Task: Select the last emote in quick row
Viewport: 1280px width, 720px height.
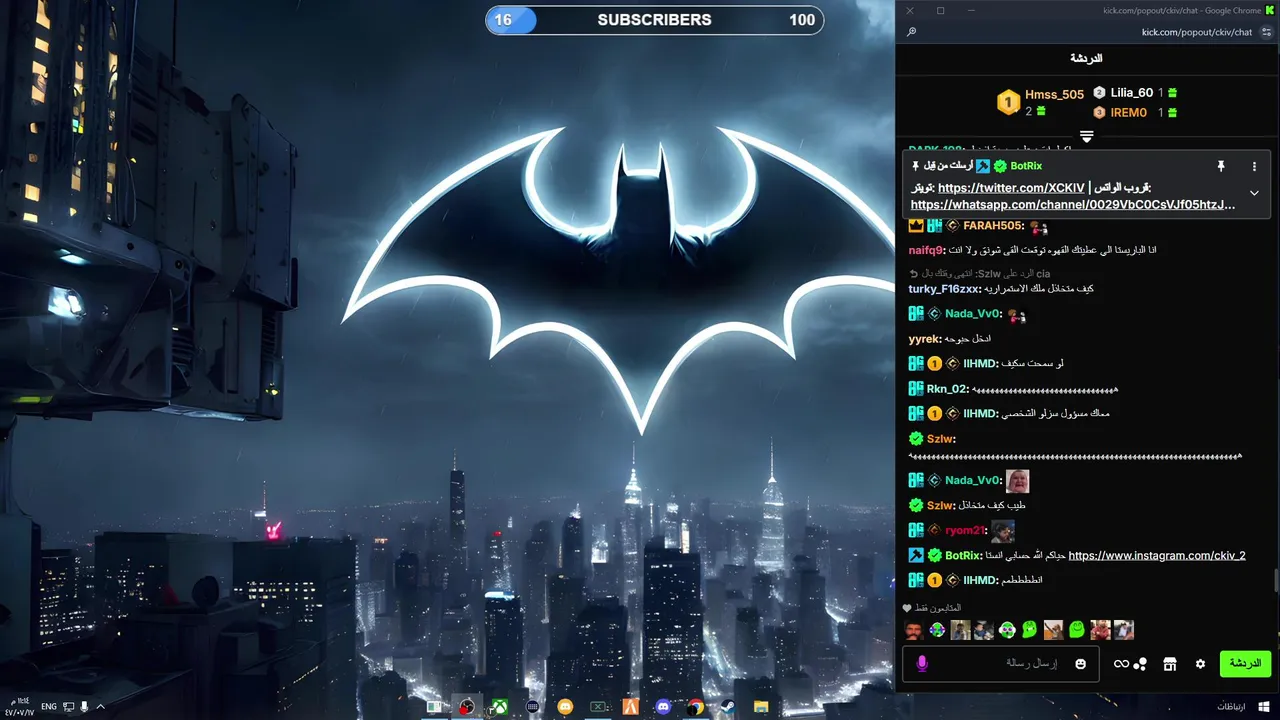Action: click(1124, 630)
